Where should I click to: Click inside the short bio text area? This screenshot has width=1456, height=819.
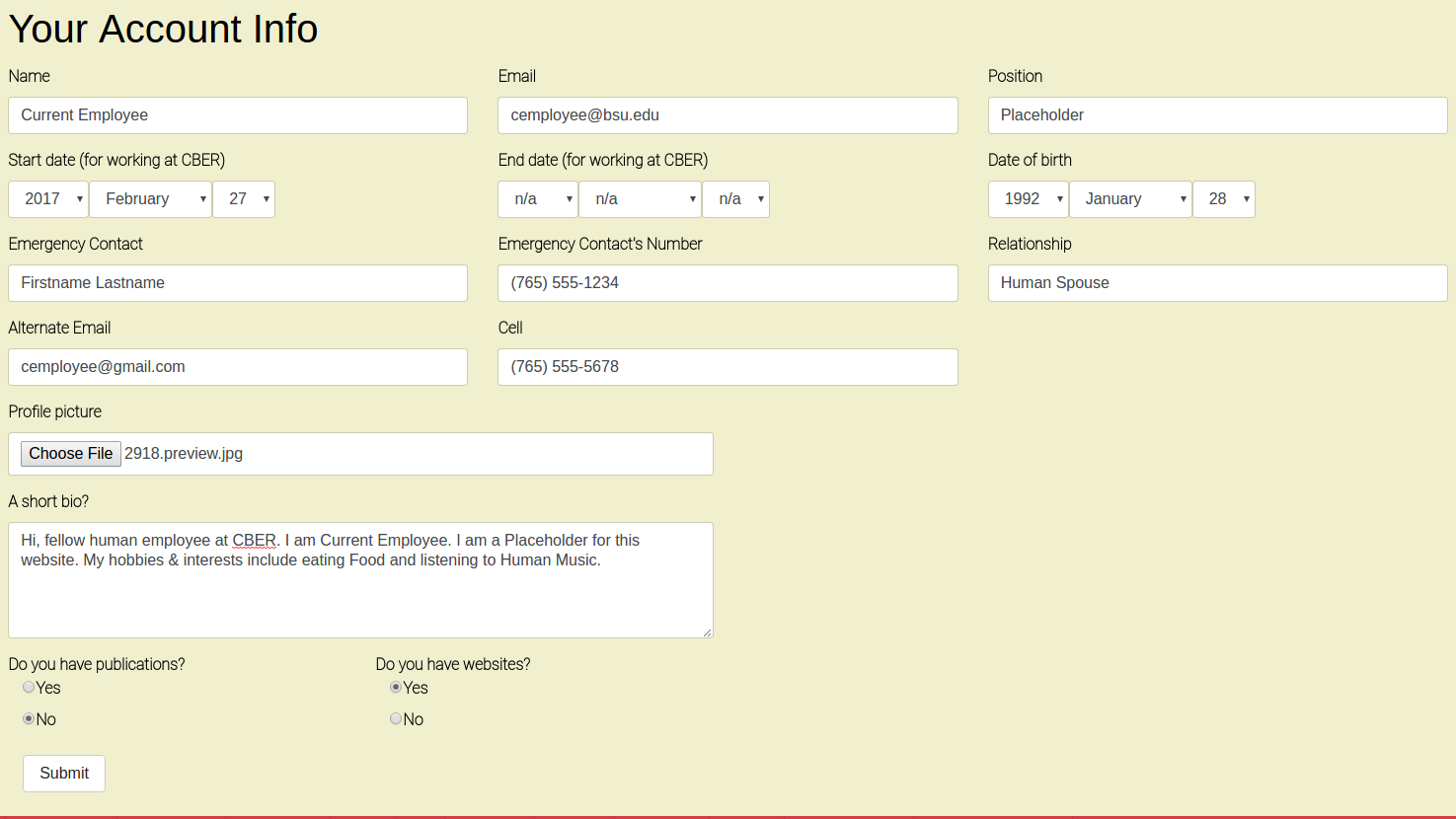tap(360, 592)
